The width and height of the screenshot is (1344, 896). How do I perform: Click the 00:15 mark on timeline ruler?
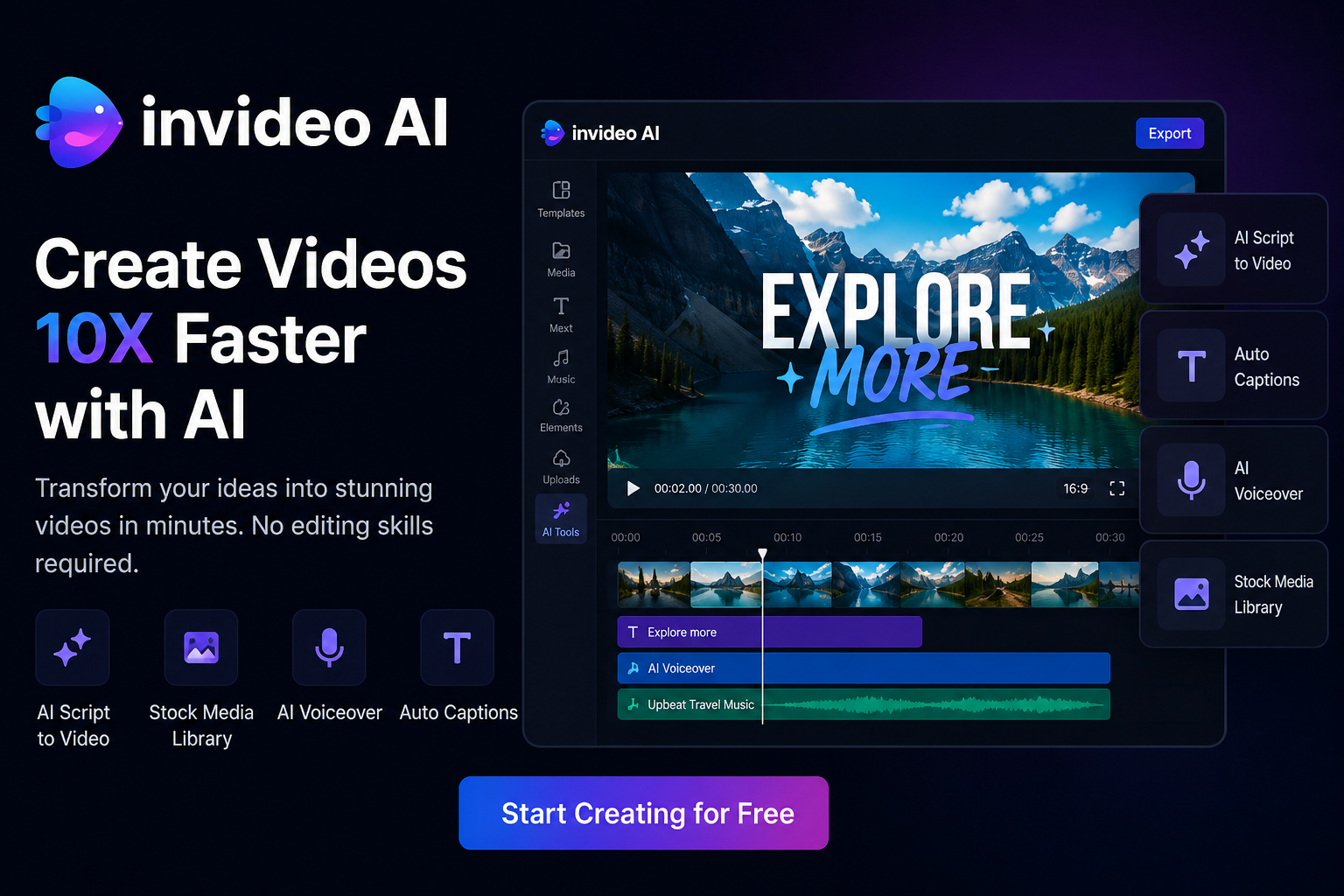868,537
